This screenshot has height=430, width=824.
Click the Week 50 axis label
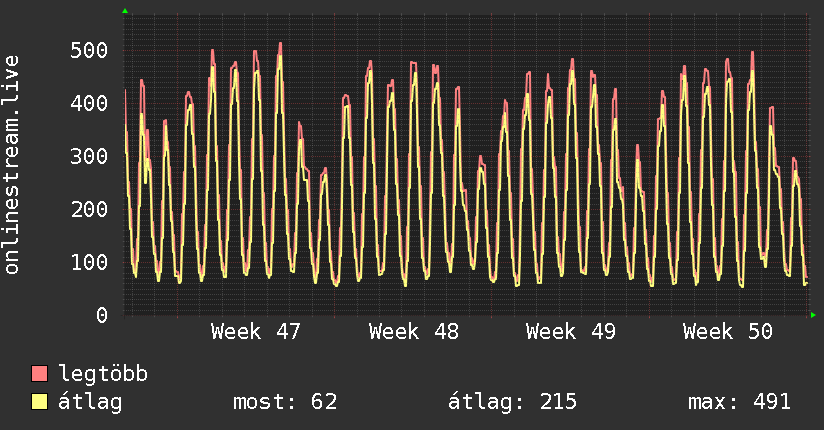pyautogui.click(x=728, y=332)
